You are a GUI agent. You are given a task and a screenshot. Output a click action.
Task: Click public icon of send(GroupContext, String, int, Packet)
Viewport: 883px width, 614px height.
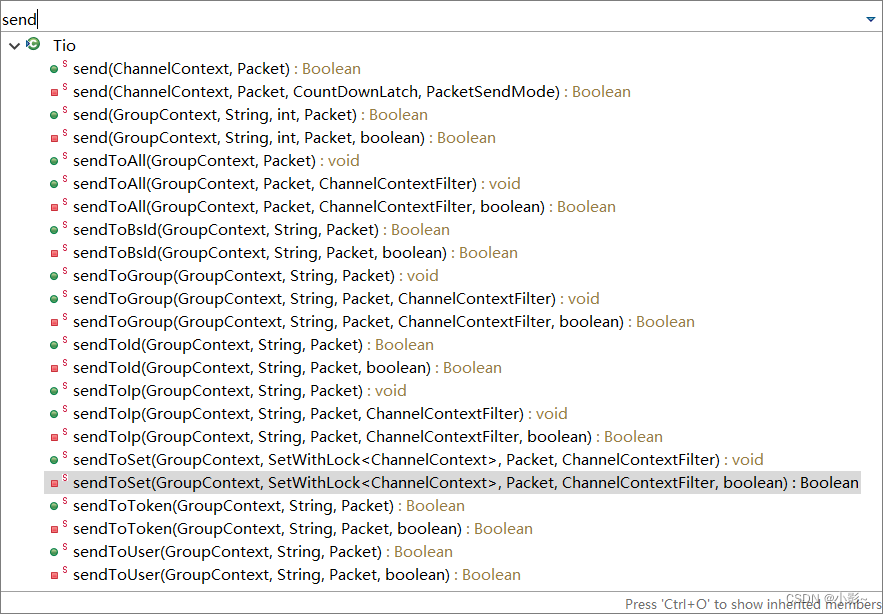(54, 115)
